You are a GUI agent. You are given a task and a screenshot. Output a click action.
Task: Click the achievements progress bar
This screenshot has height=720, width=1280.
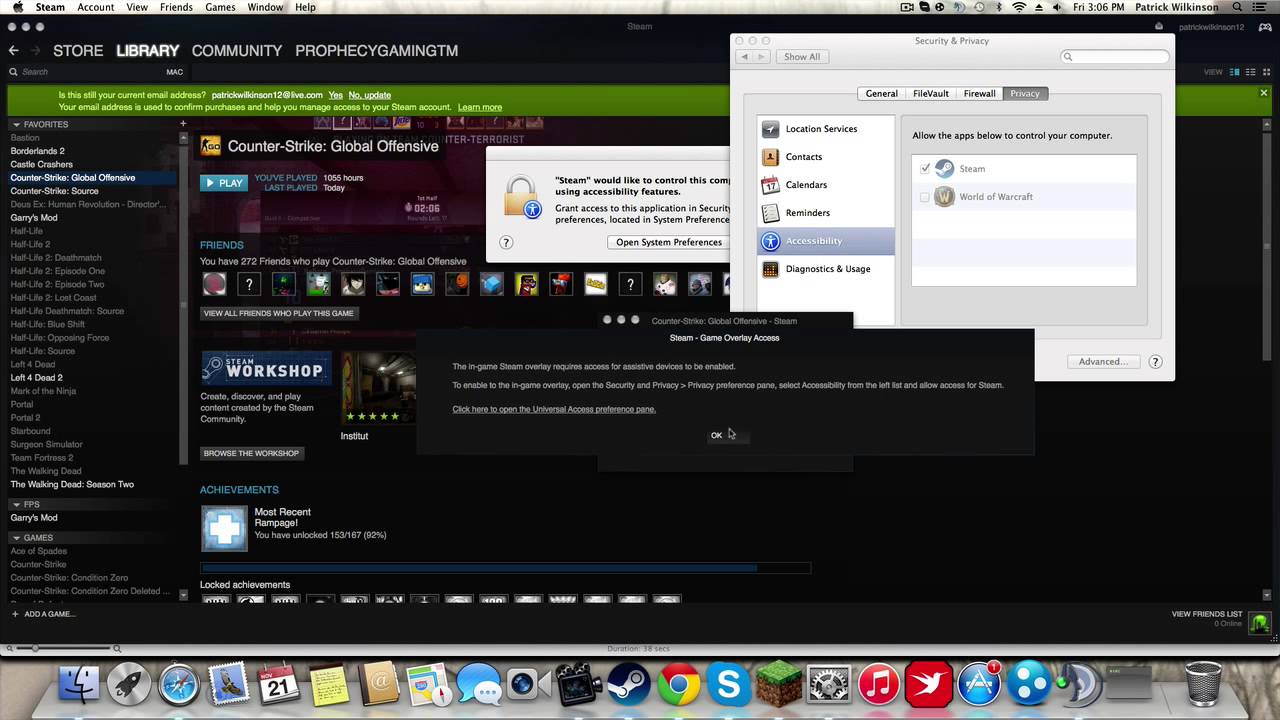505,569
